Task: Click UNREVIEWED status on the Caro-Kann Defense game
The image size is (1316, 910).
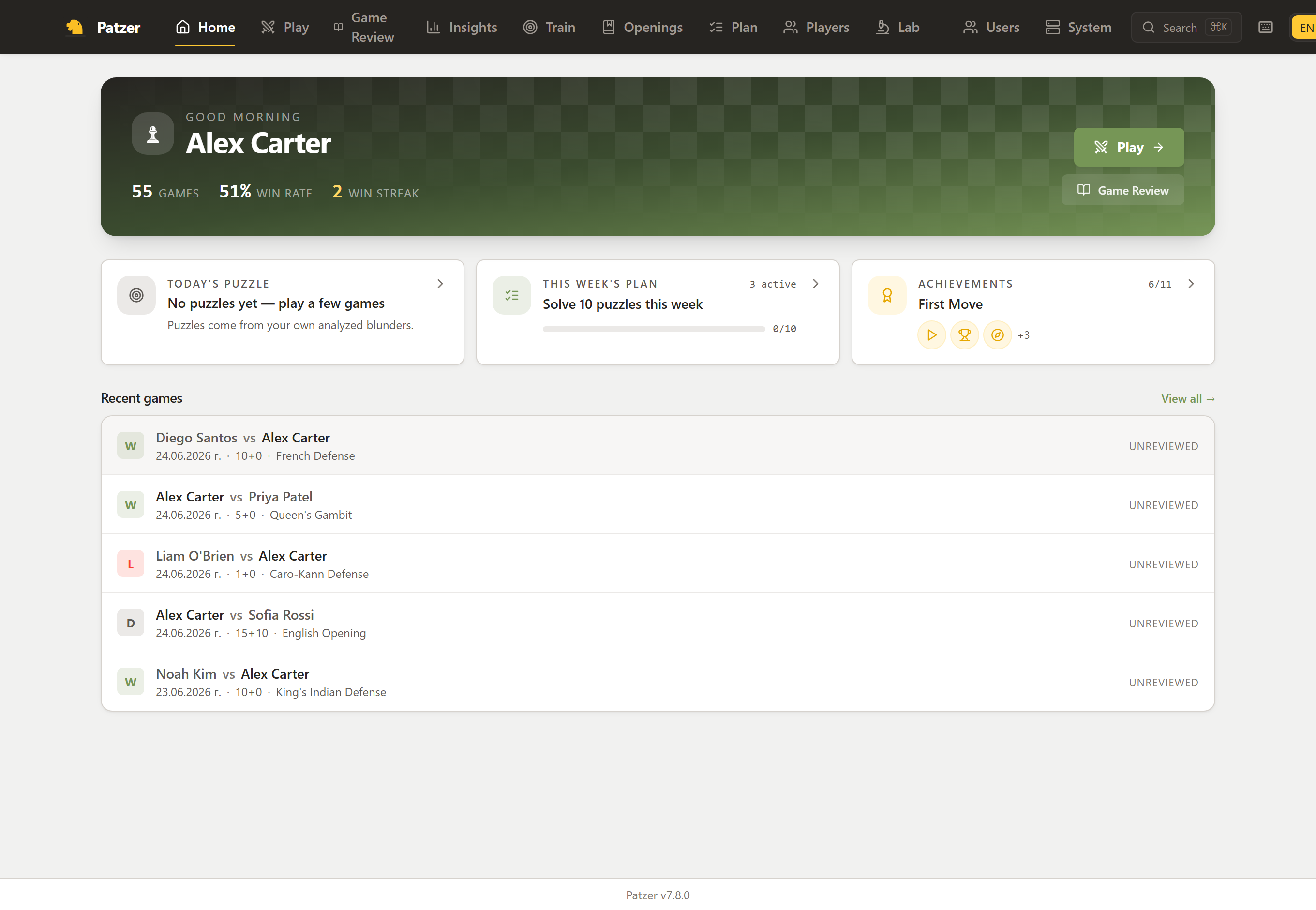Action: pos(1163,564)
